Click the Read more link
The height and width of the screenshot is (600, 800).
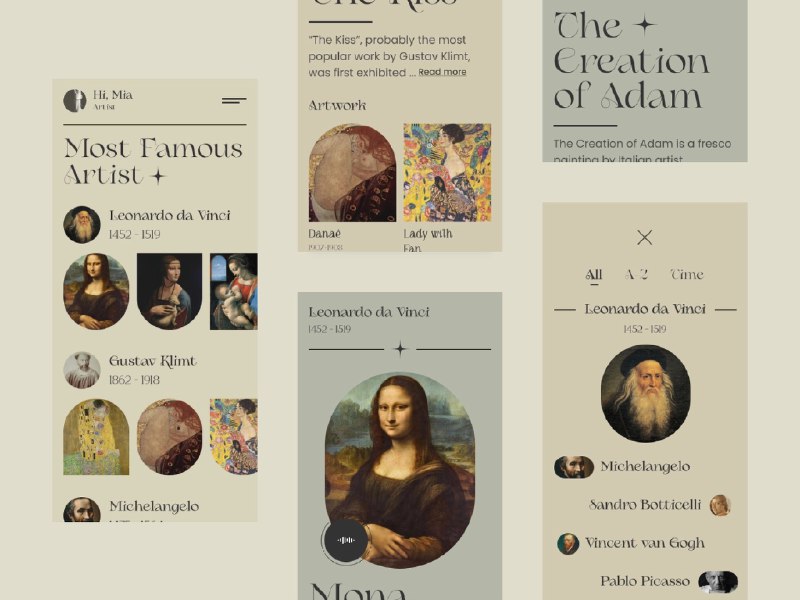(442, 72)
